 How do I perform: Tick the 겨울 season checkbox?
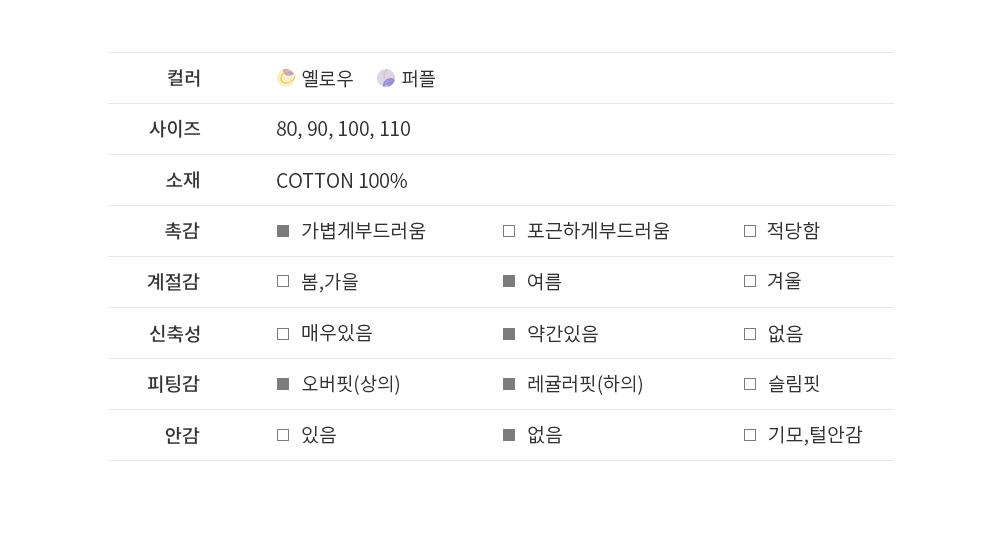750,282
